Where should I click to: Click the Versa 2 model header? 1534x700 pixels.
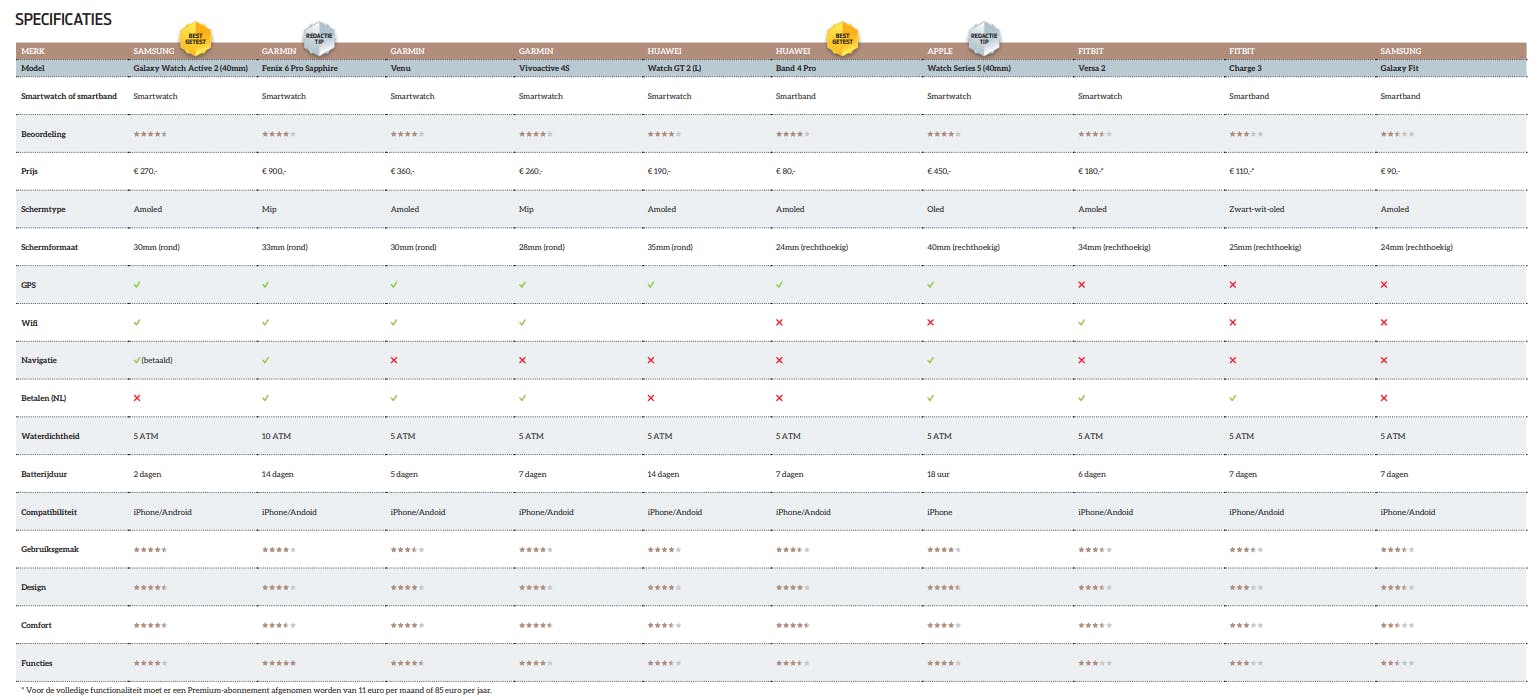(1093, 68)
